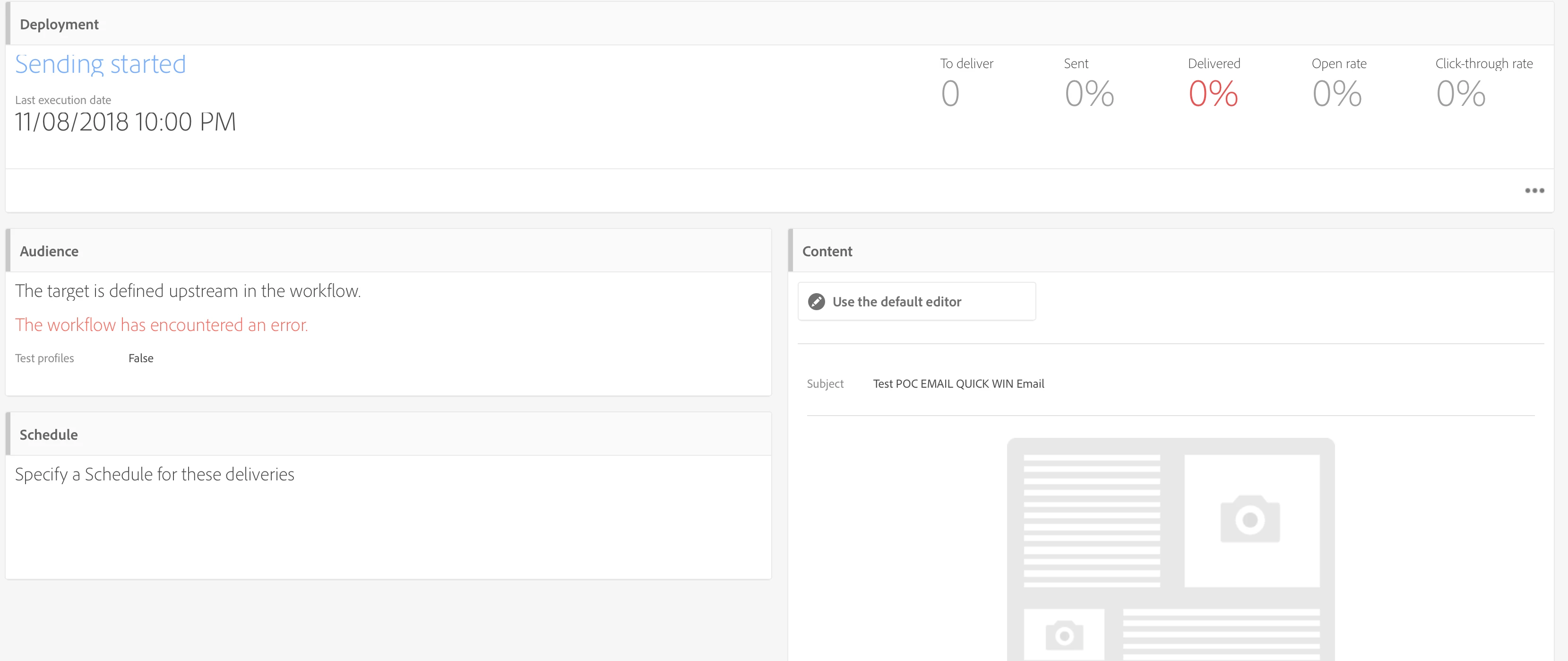
Task: Open the Audience block header
Action: (x=49, y=251)
